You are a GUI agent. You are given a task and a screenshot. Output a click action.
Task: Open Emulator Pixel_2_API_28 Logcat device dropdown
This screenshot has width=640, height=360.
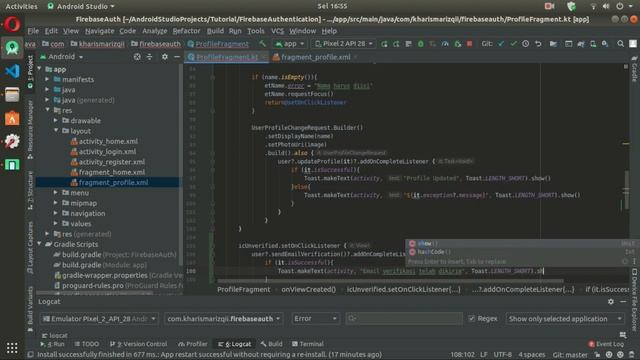tap(99, 318)
